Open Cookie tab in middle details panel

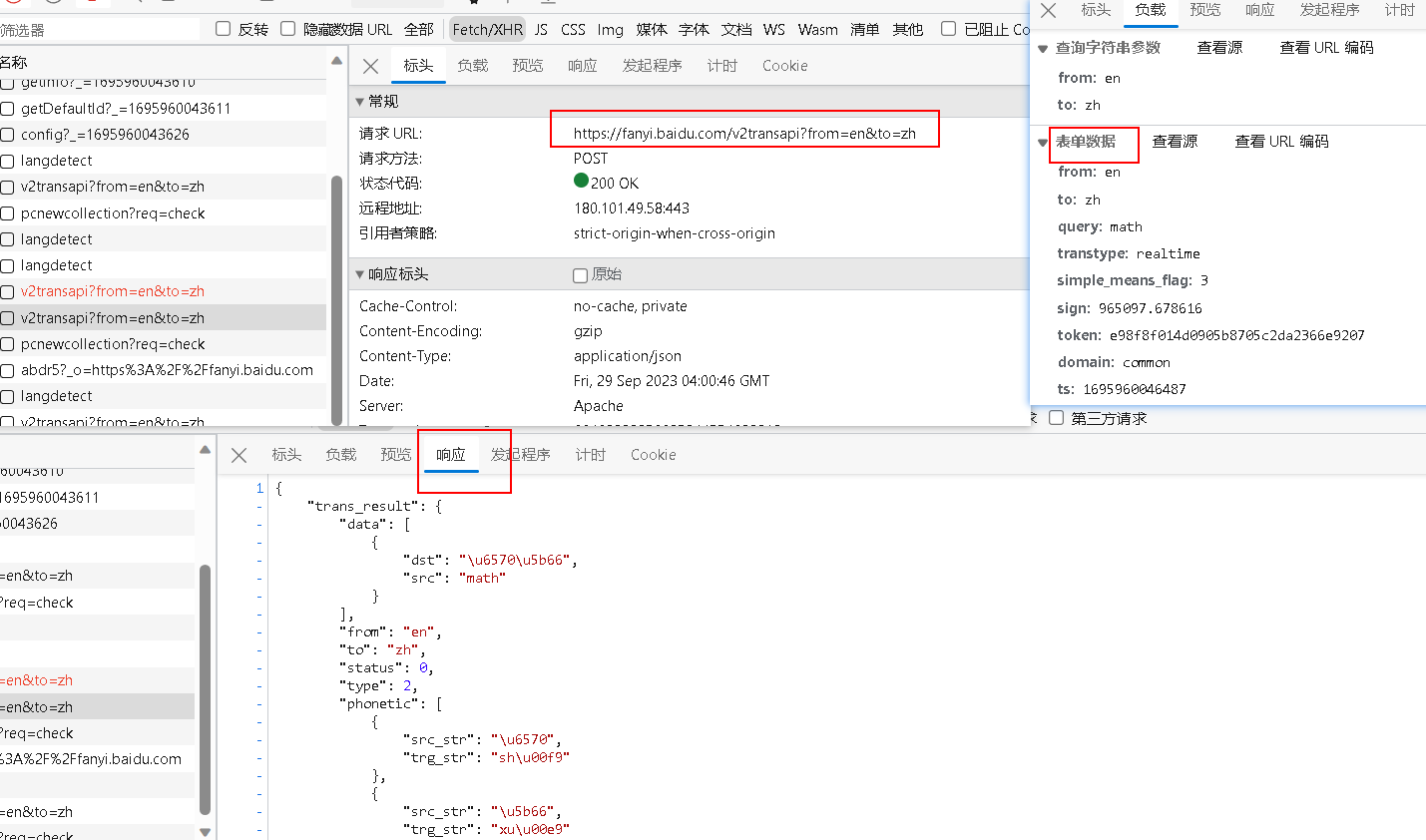785,66
